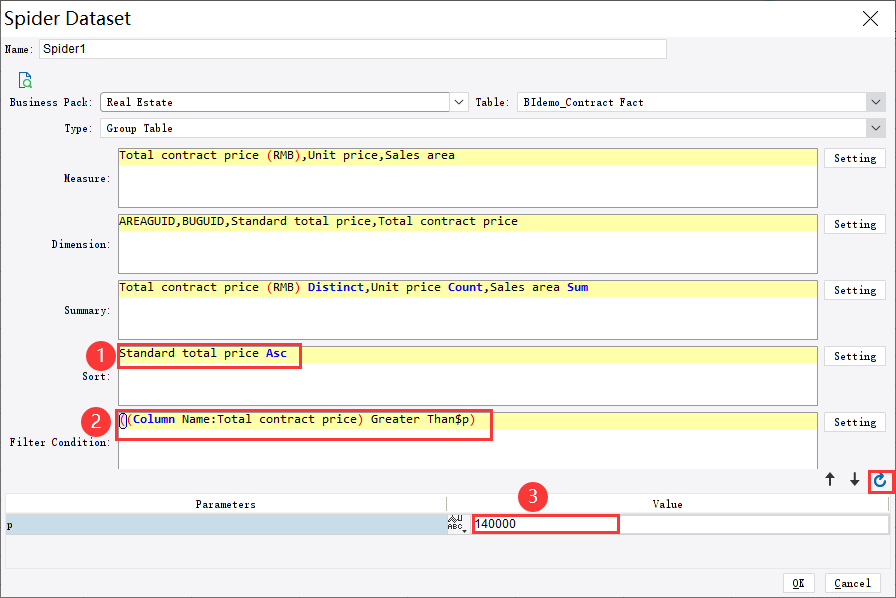Open the Type dropdown

pos(876,127)
